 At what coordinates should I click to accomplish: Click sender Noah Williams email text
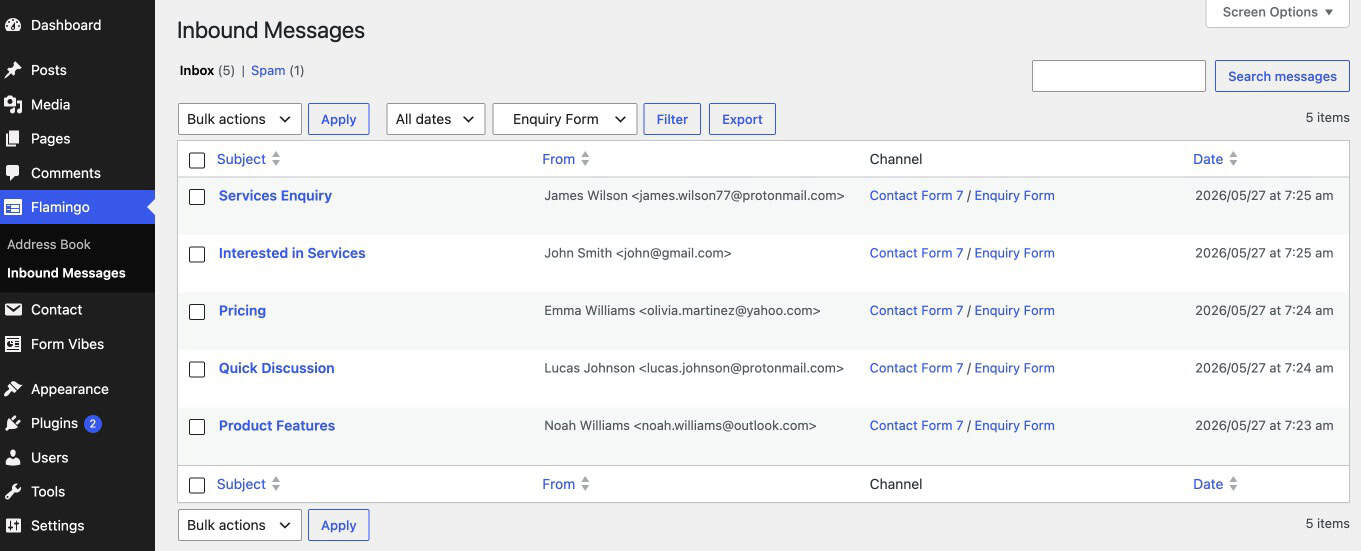pyautogui.click(x=680, y=425)
